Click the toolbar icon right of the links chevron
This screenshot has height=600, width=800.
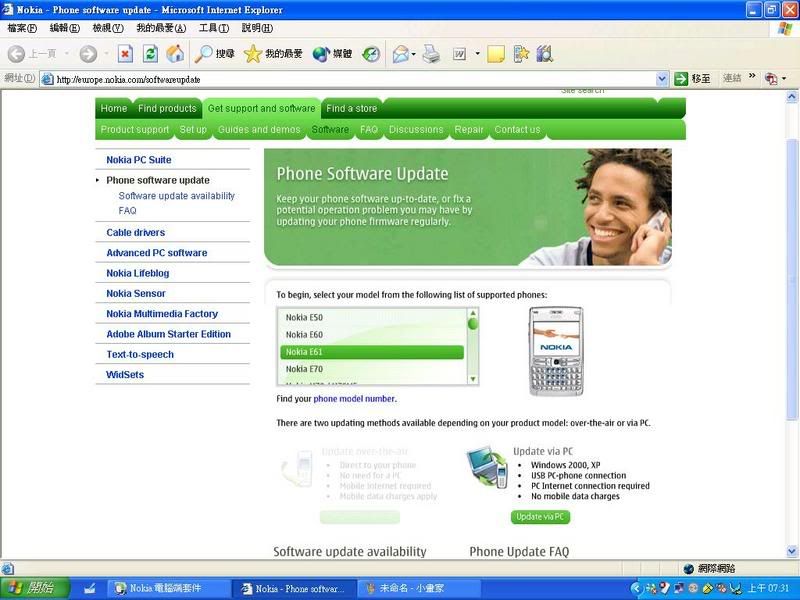(771, 79)
